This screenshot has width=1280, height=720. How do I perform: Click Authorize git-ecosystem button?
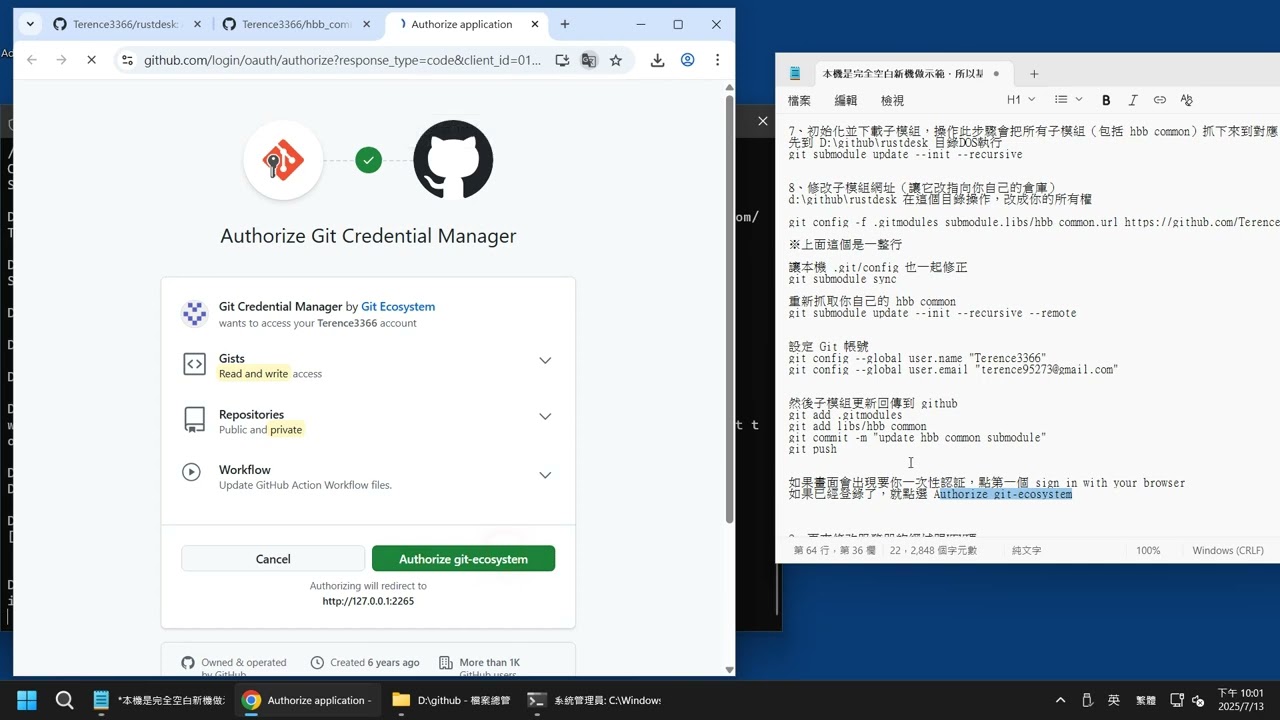(463, 559)
